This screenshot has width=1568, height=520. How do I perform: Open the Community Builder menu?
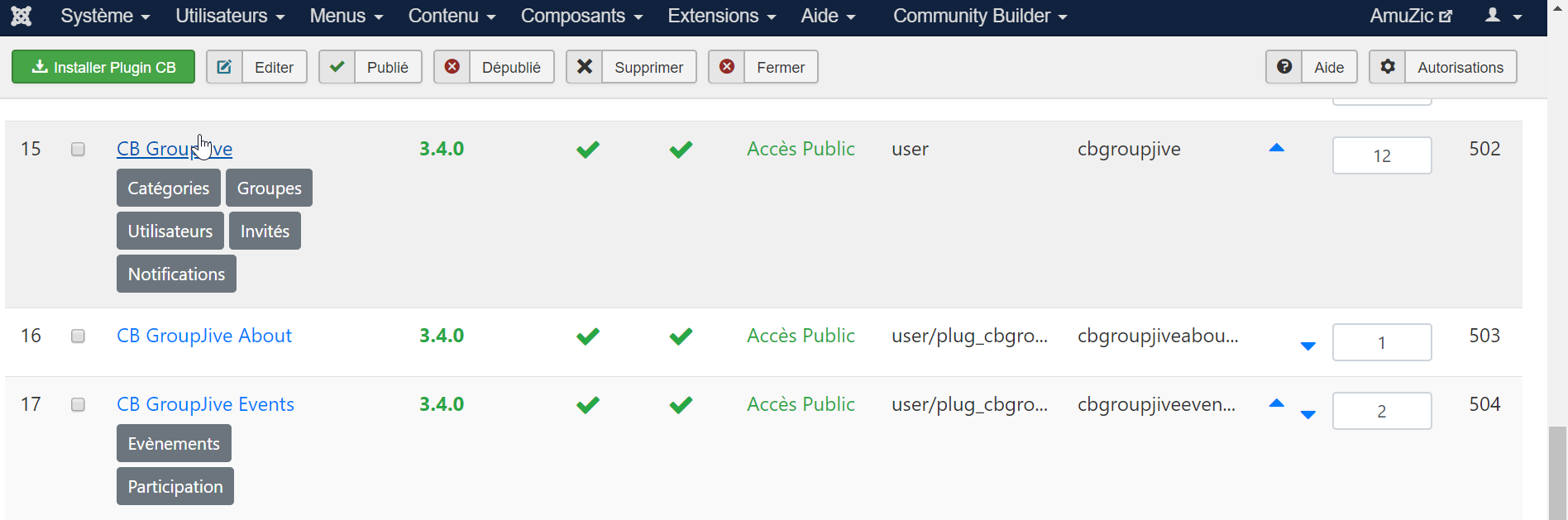(980, 16)
